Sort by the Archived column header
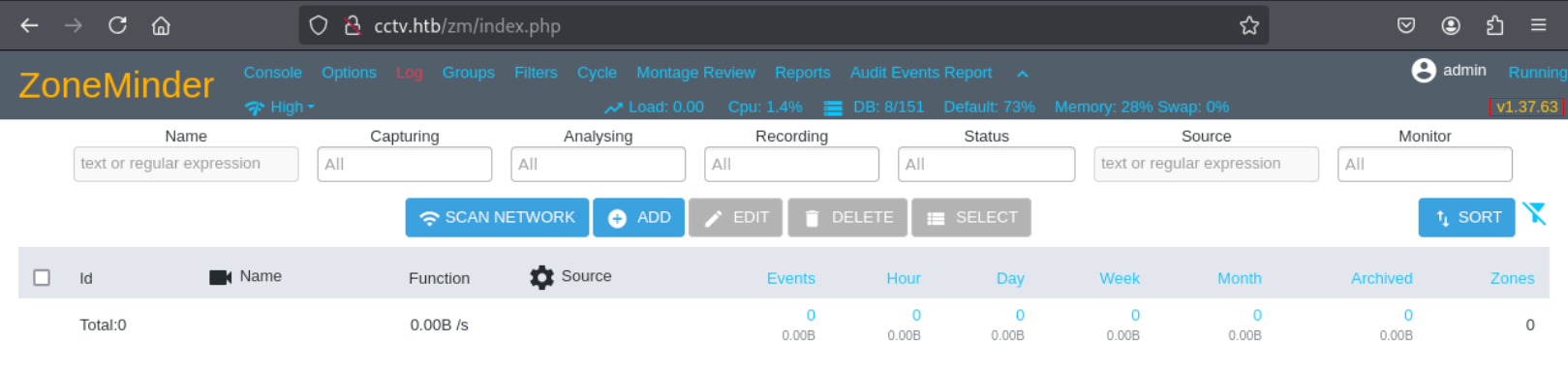Screen dimensions: 1568x374 [x=1382, y=278]
